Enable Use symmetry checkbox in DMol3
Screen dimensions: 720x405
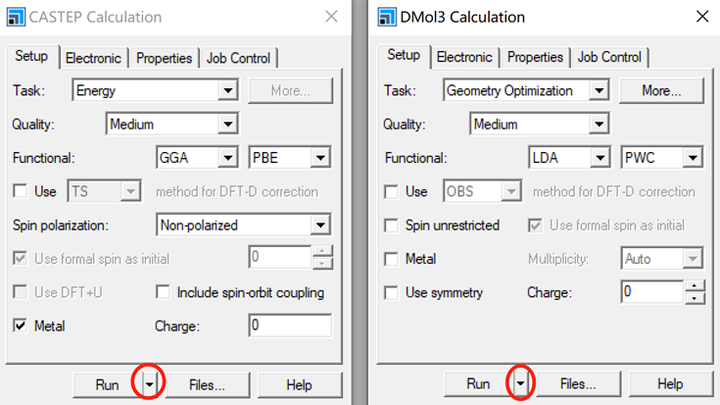coord(391,293)
